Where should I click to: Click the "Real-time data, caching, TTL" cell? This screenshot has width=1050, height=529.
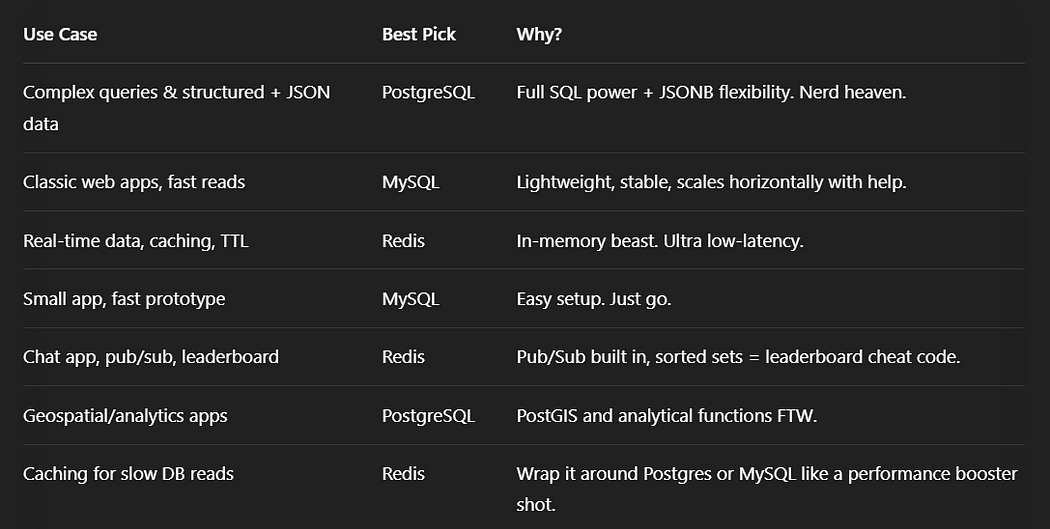[136, 240]
